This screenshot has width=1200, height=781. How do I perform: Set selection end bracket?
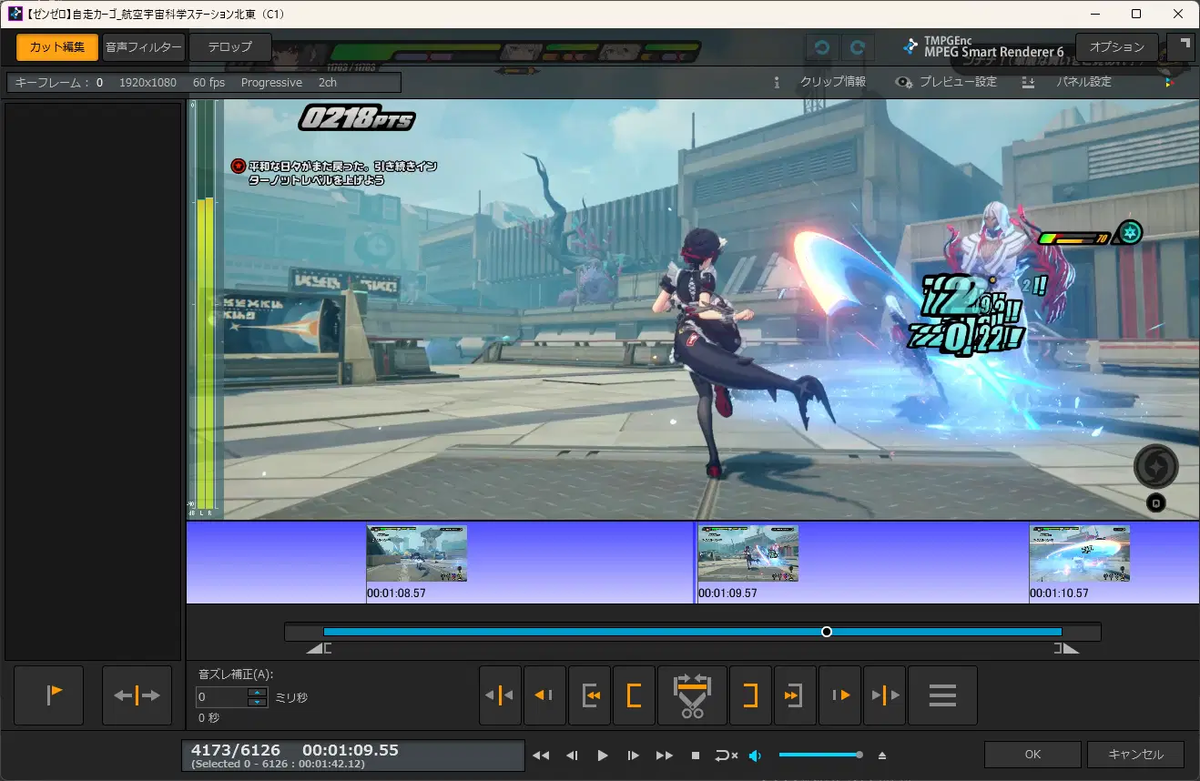point(751,695)
